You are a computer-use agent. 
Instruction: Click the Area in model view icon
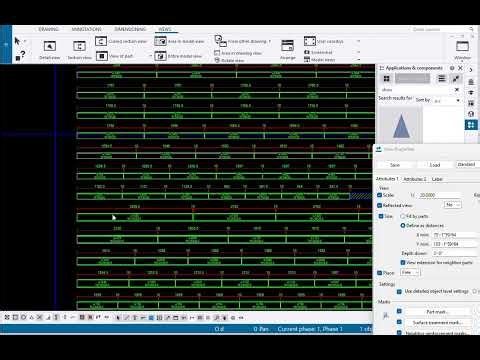pyautogui.click(x=160, y=41)
